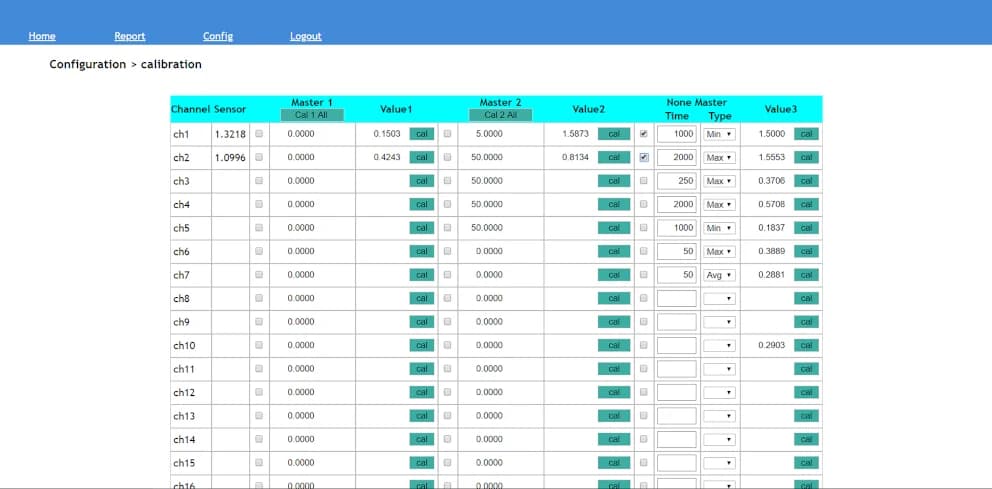
Task: Toggle the ch2 None Master checkbox
Action: click(644, 158)
